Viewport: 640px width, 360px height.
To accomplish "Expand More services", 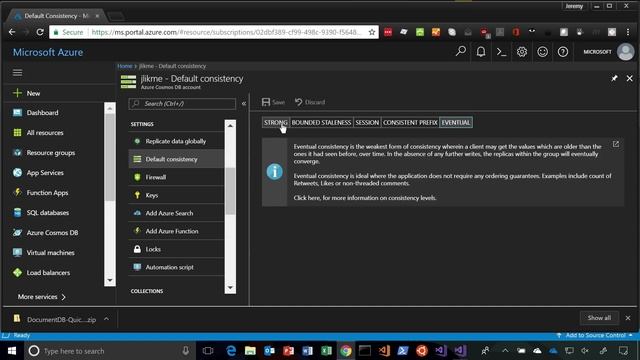I will tap(41, 297).
